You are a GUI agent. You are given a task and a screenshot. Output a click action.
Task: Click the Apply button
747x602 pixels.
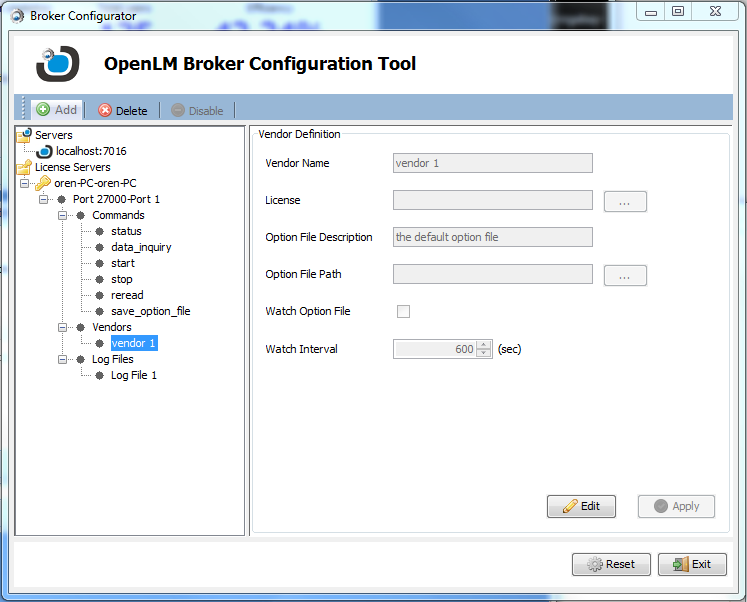[676, 506]
